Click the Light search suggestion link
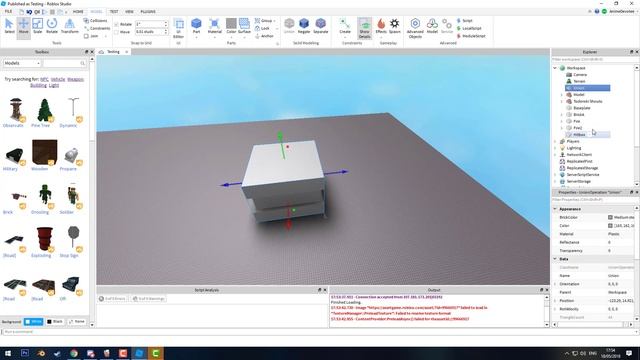The image size is (640, 360). 54,85
